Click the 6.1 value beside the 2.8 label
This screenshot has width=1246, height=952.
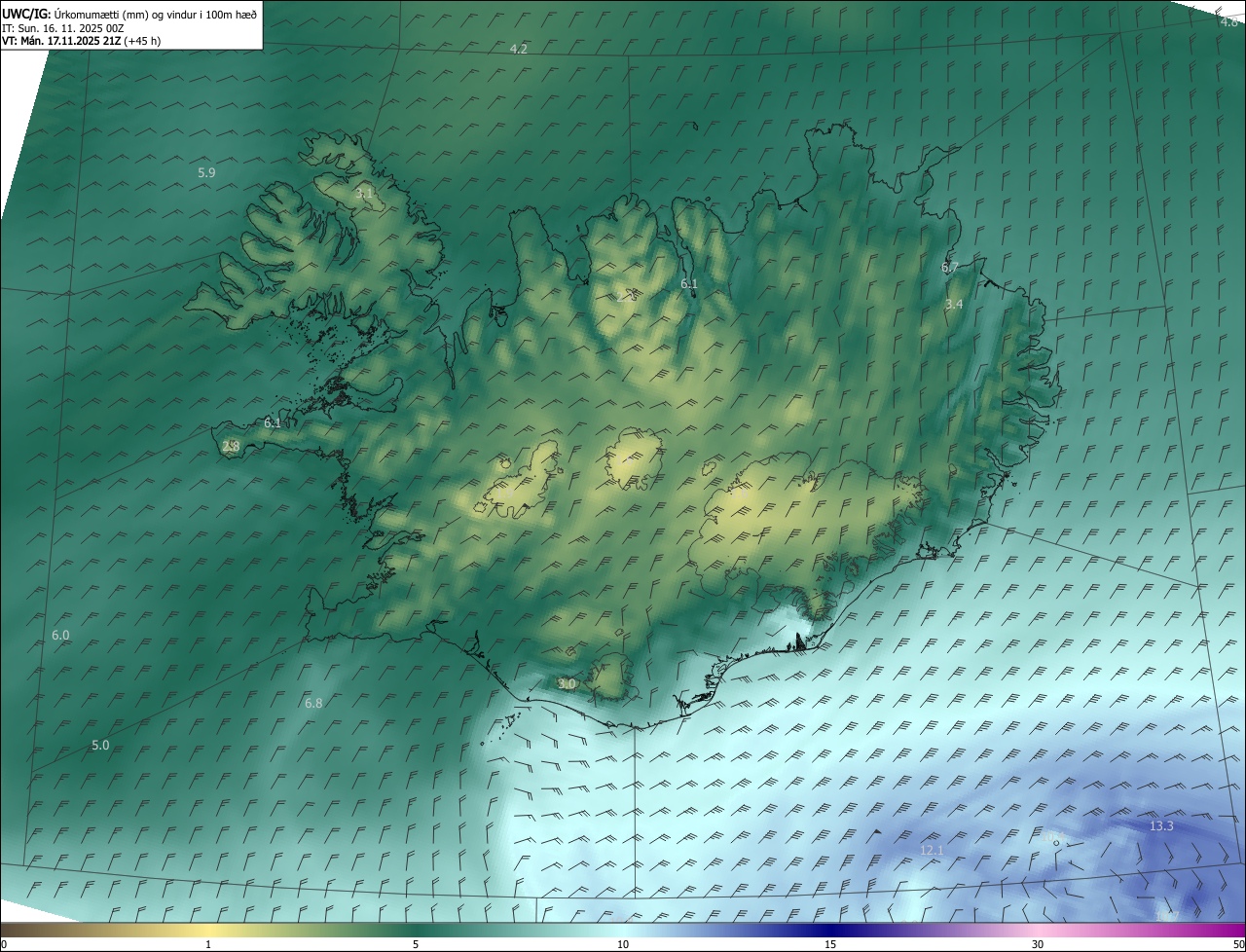coord(273,423)
